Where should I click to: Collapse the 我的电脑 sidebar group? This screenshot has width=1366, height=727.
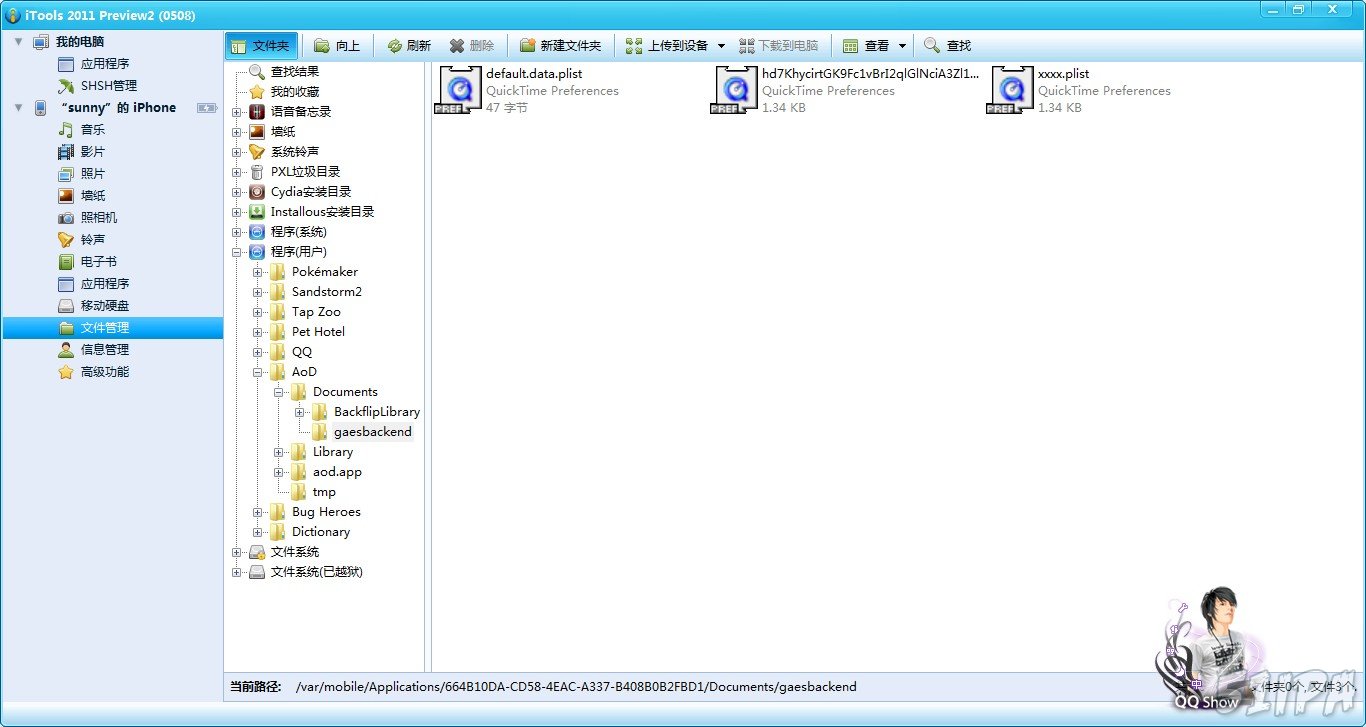click(18, 42)
